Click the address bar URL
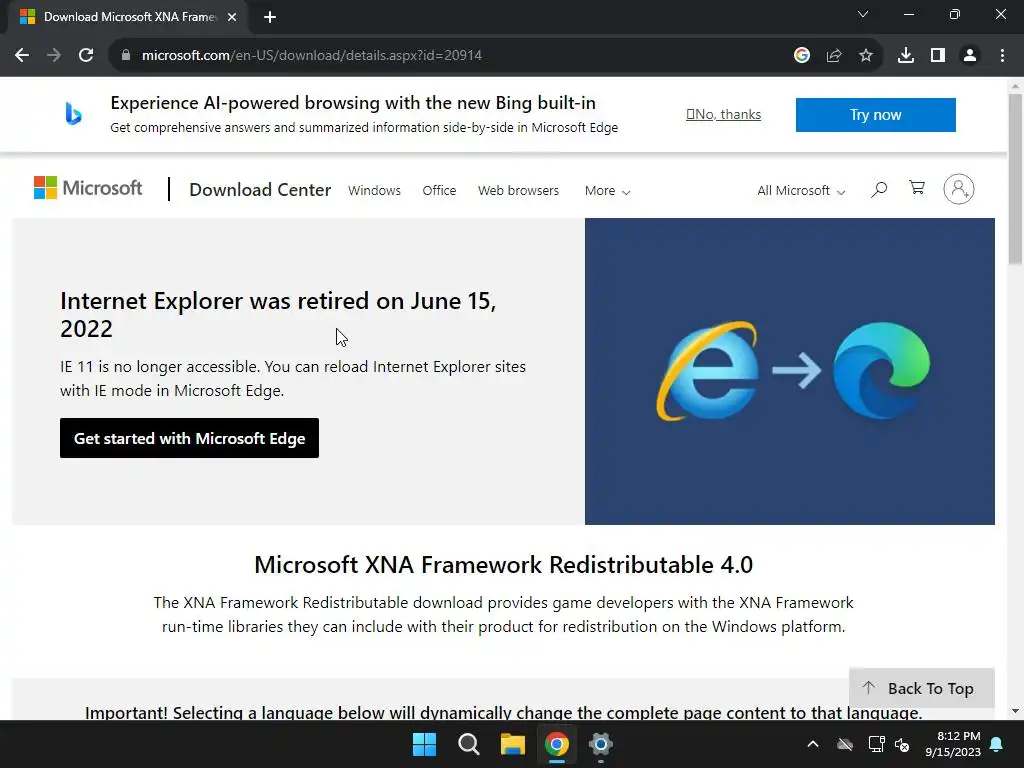The width and height of the screenshot is (1024, 768). tap(312, 56)
